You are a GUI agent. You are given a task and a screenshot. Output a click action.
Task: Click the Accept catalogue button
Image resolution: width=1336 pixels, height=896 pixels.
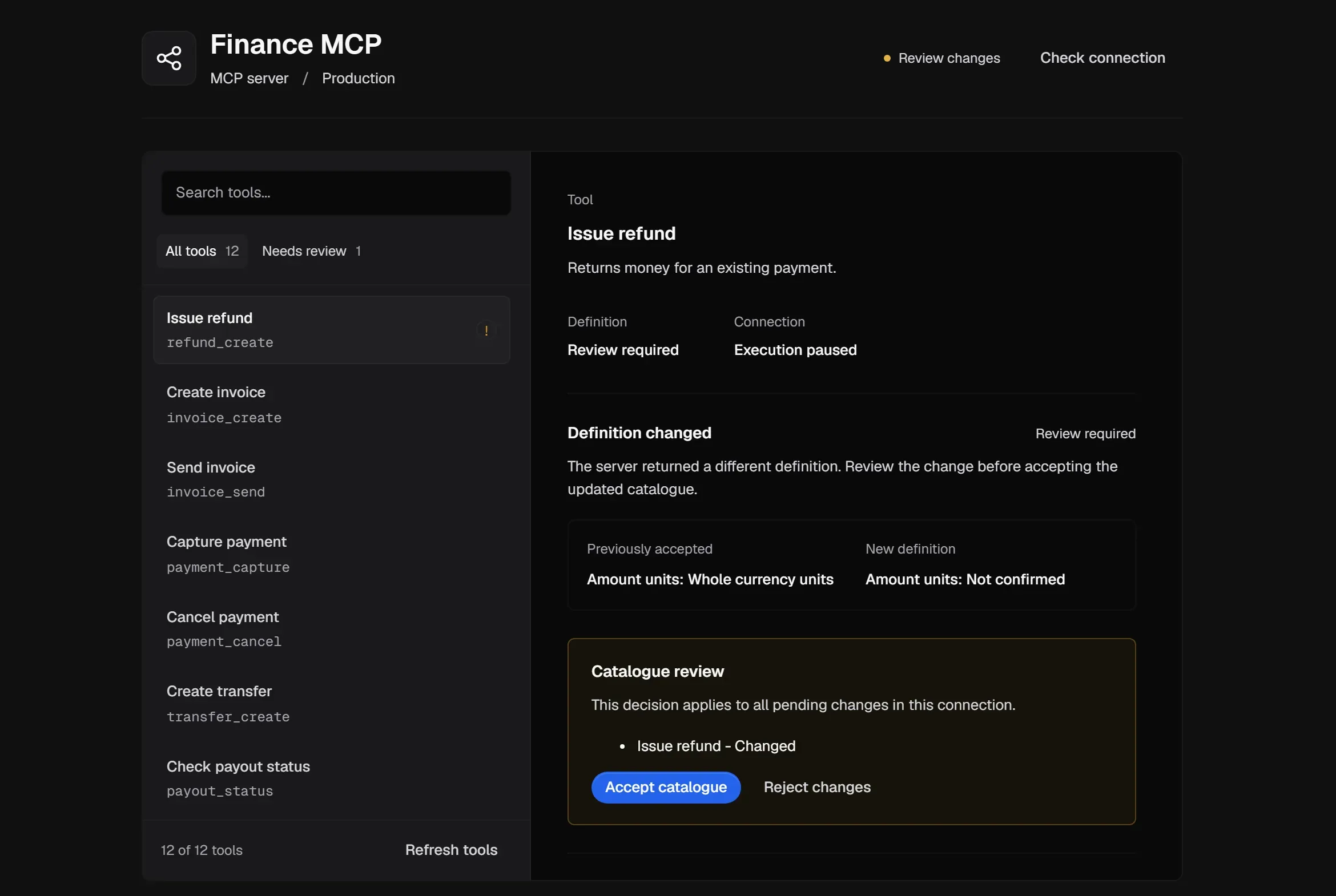point(666,787)
